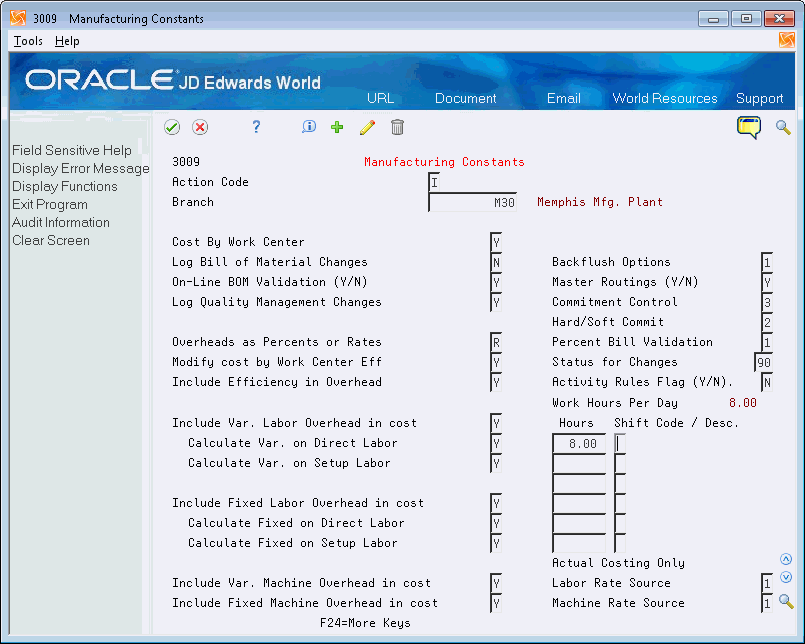805x644 pixels.
Task: Click Log Quality Management Changes field
Action: [x=496, y=302]
